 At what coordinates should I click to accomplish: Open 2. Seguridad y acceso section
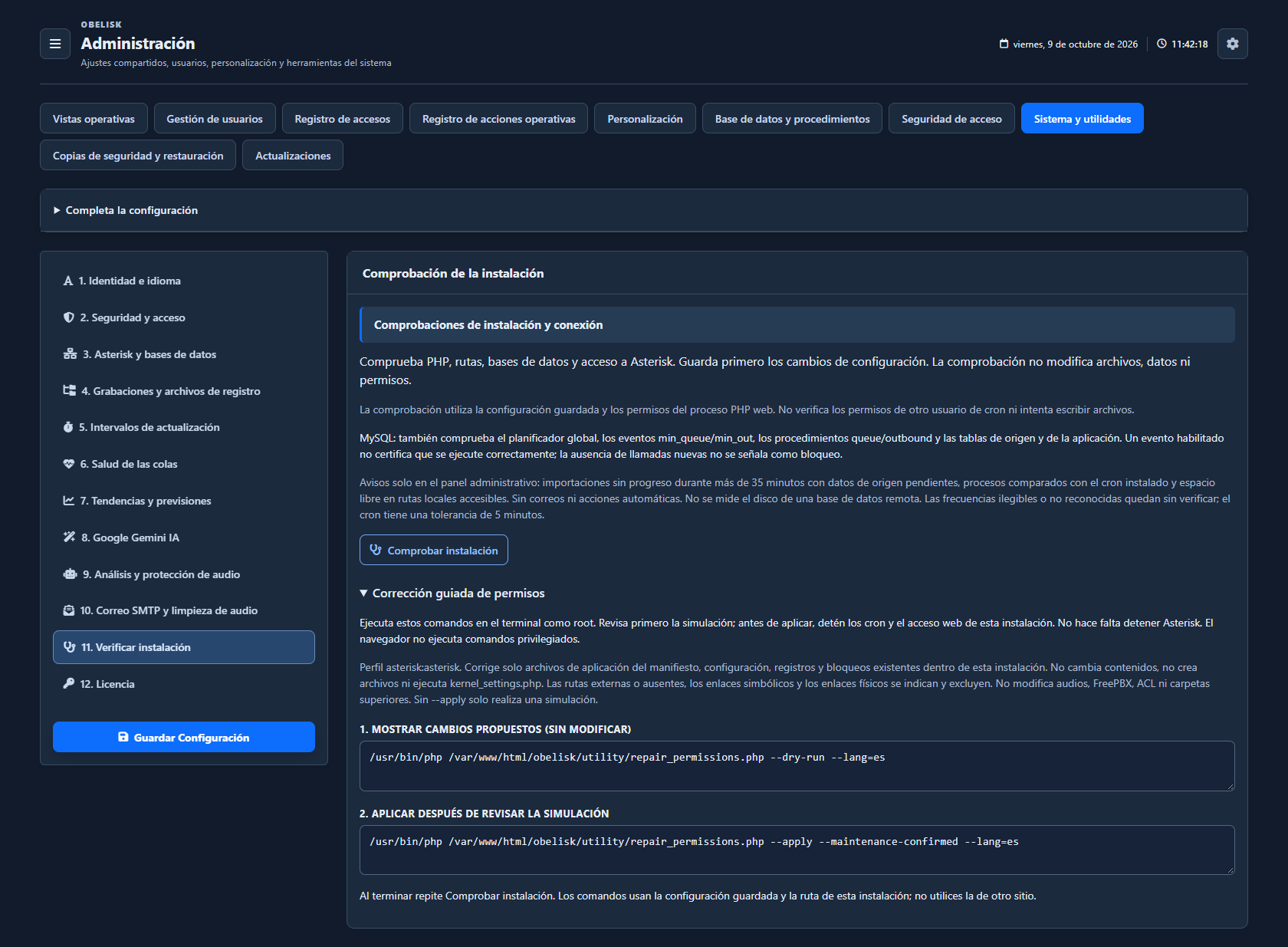[184, 317]
